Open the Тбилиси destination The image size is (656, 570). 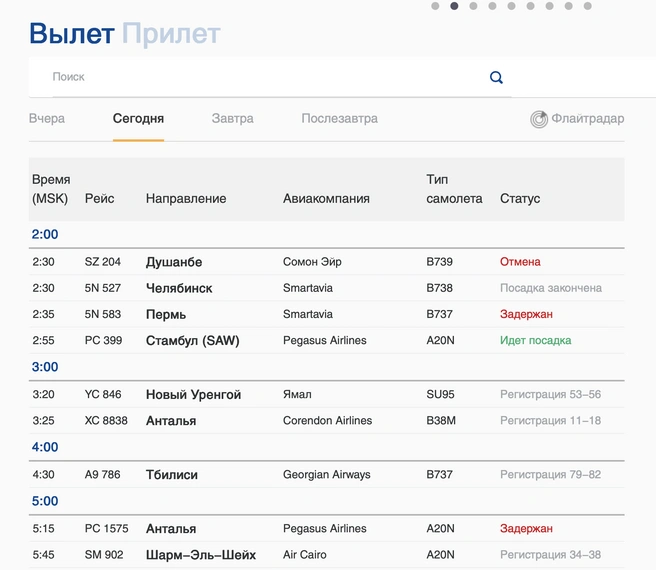point(172,475)
